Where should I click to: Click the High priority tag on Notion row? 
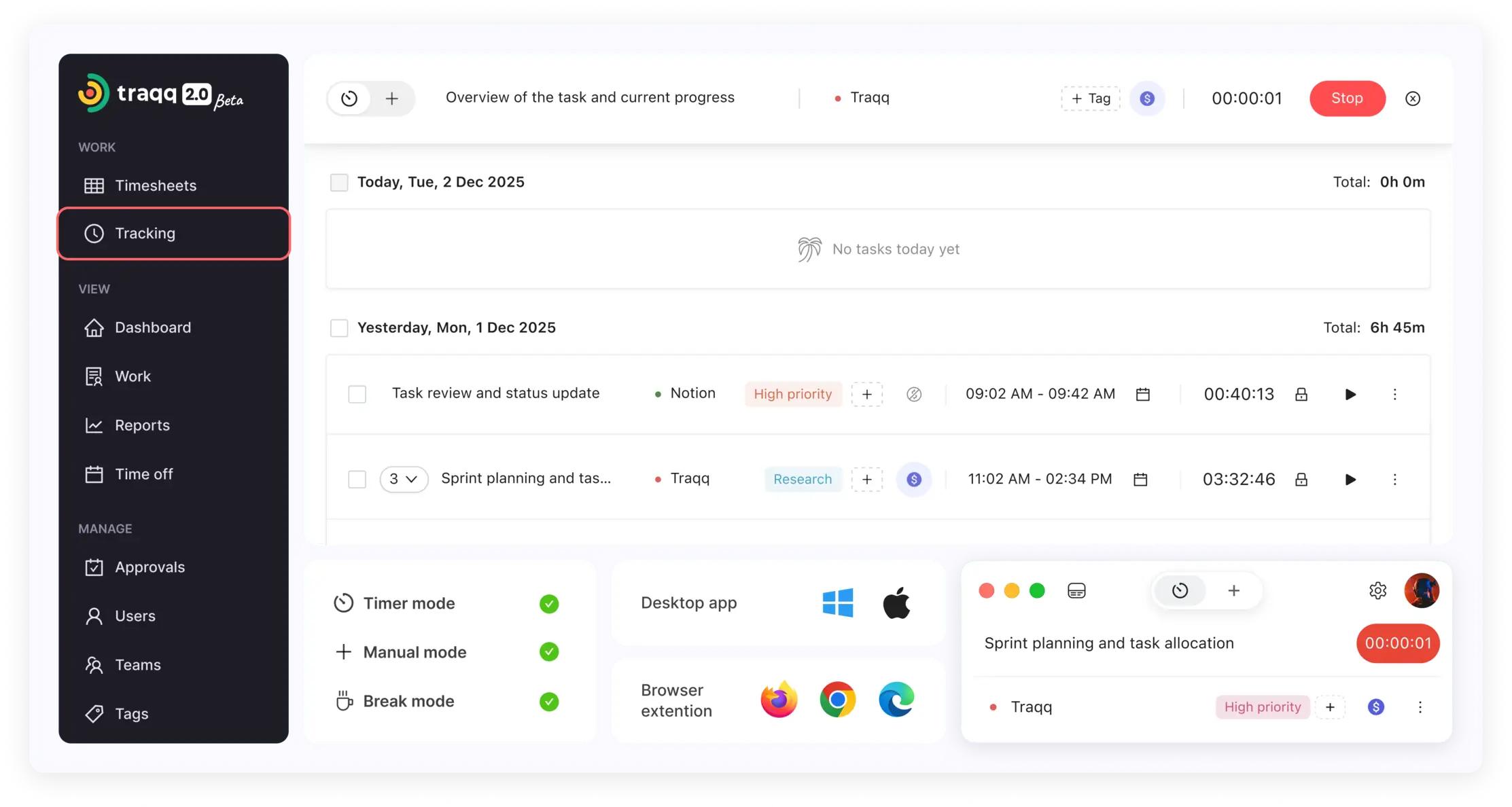pos(792,394)
